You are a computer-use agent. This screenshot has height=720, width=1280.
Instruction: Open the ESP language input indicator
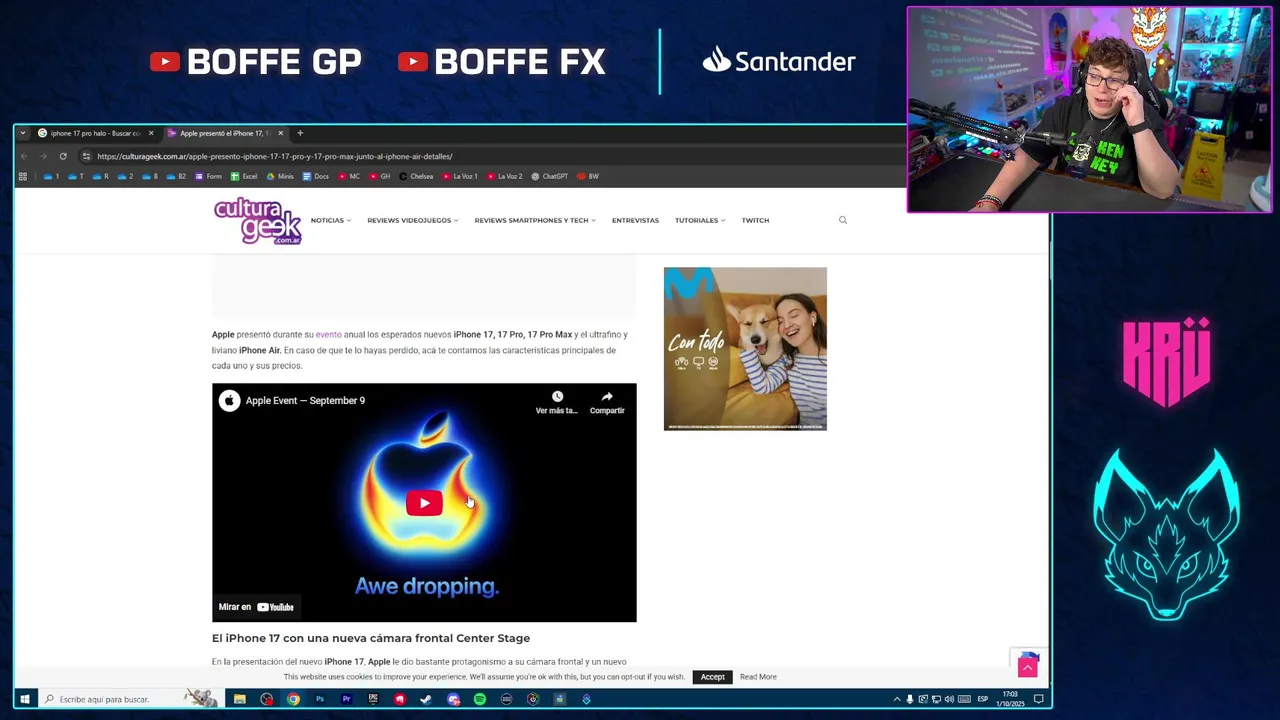pyautogui.click(x=982, y=699)
